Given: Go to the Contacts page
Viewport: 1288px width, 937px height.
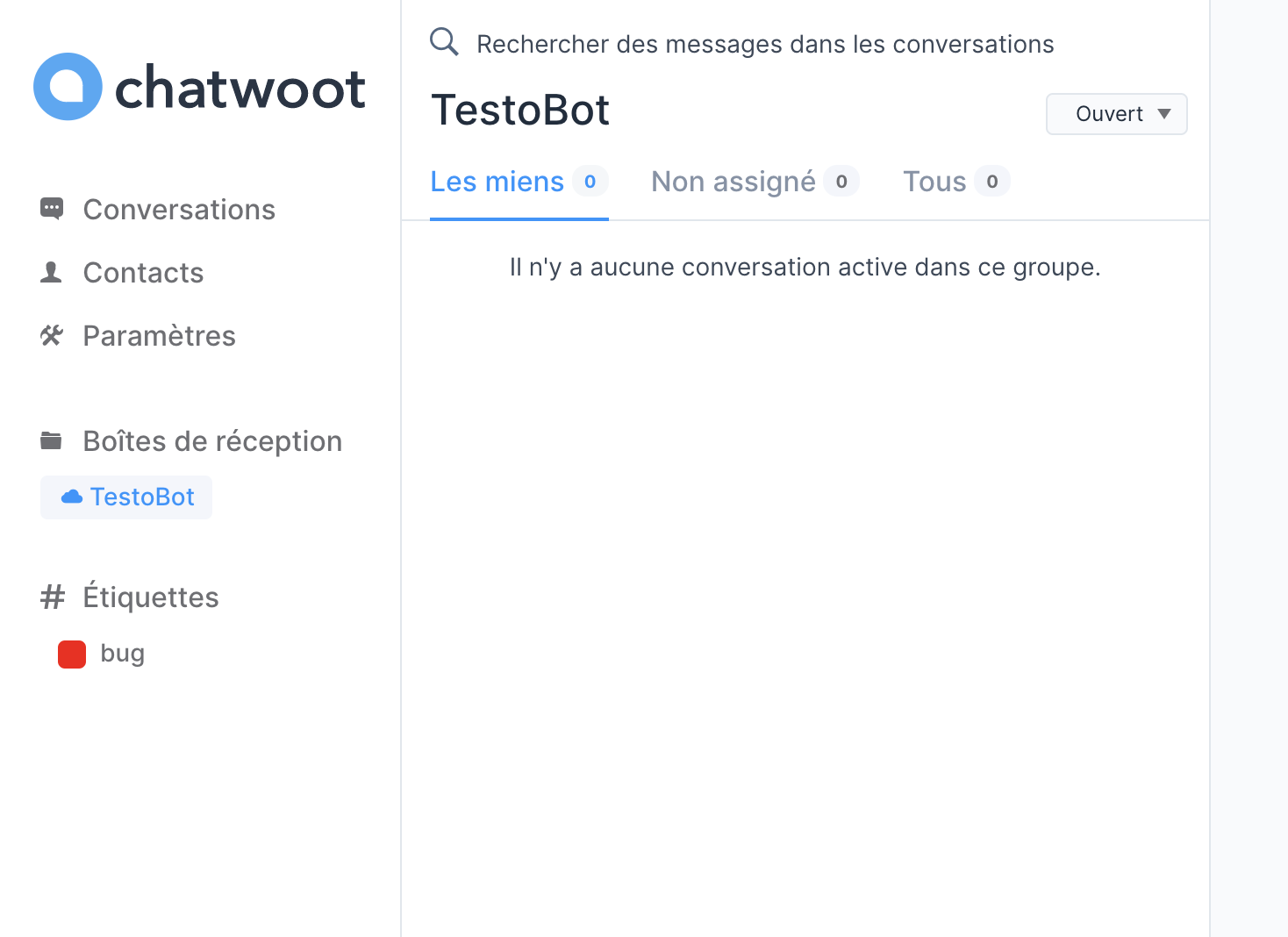Looking at the screenshot, I should [x=143, y=273].
